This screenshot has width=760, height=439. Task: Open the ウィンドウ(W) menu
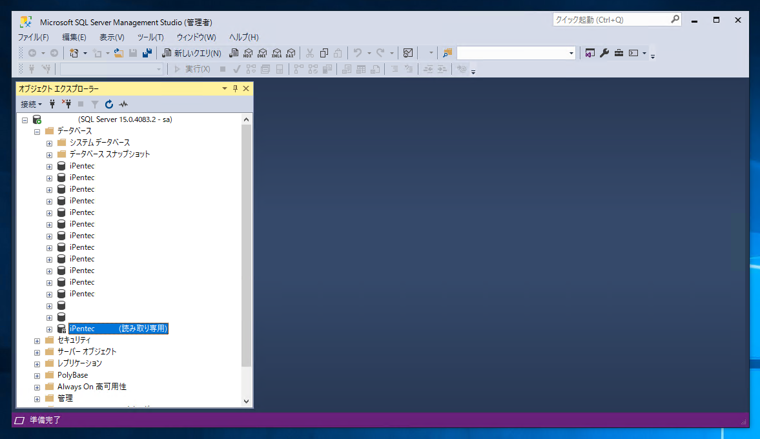pyautogui.click(x=196, y=37)
